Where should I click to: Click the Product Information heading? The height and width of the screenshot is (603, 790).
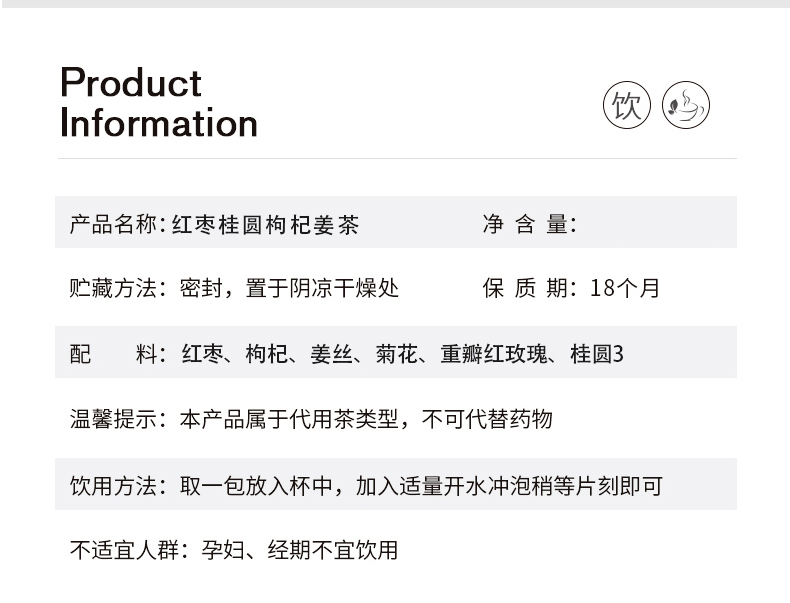click(159, 103)
